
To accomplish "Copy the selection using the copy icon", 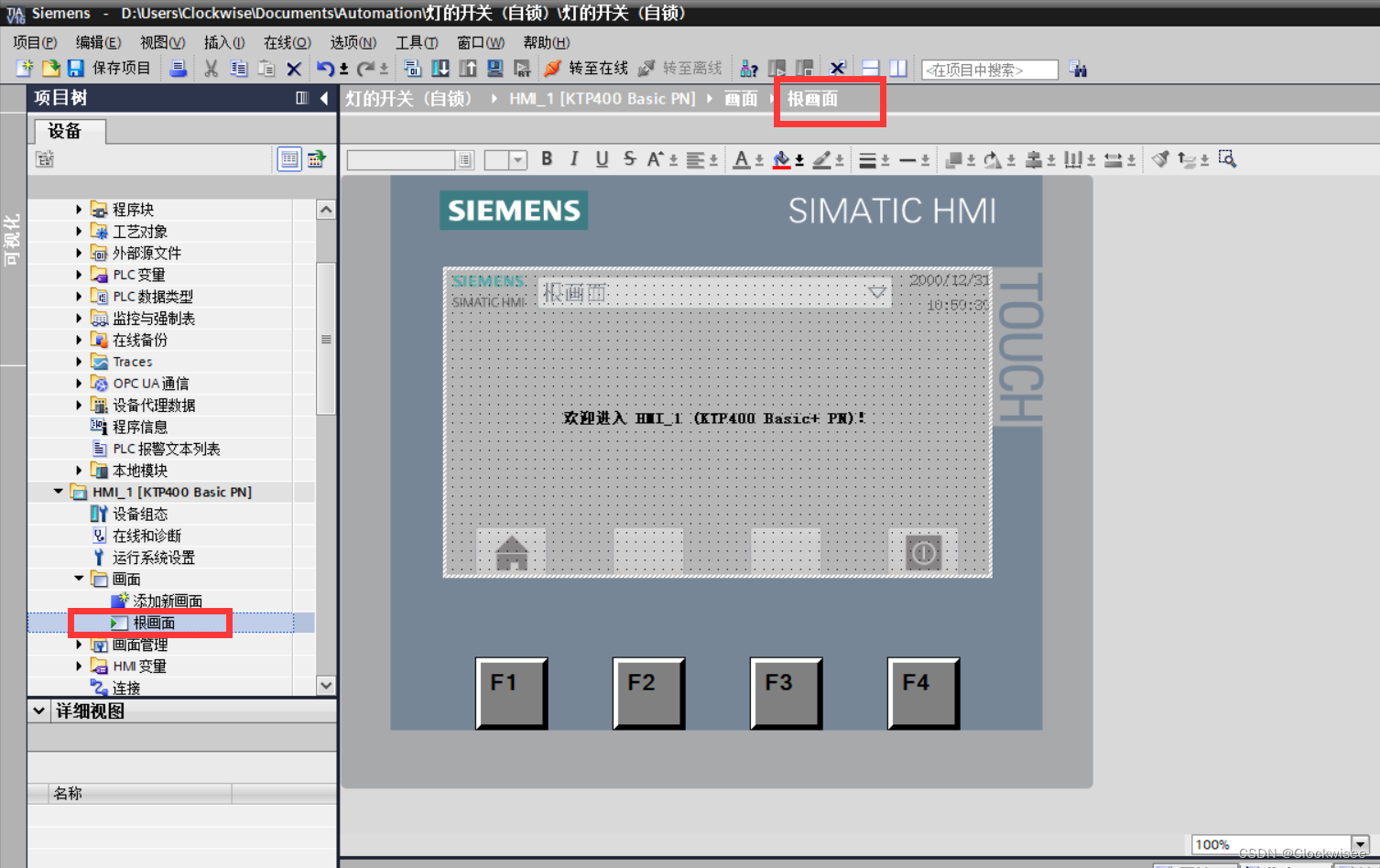I will click(239, 69).
